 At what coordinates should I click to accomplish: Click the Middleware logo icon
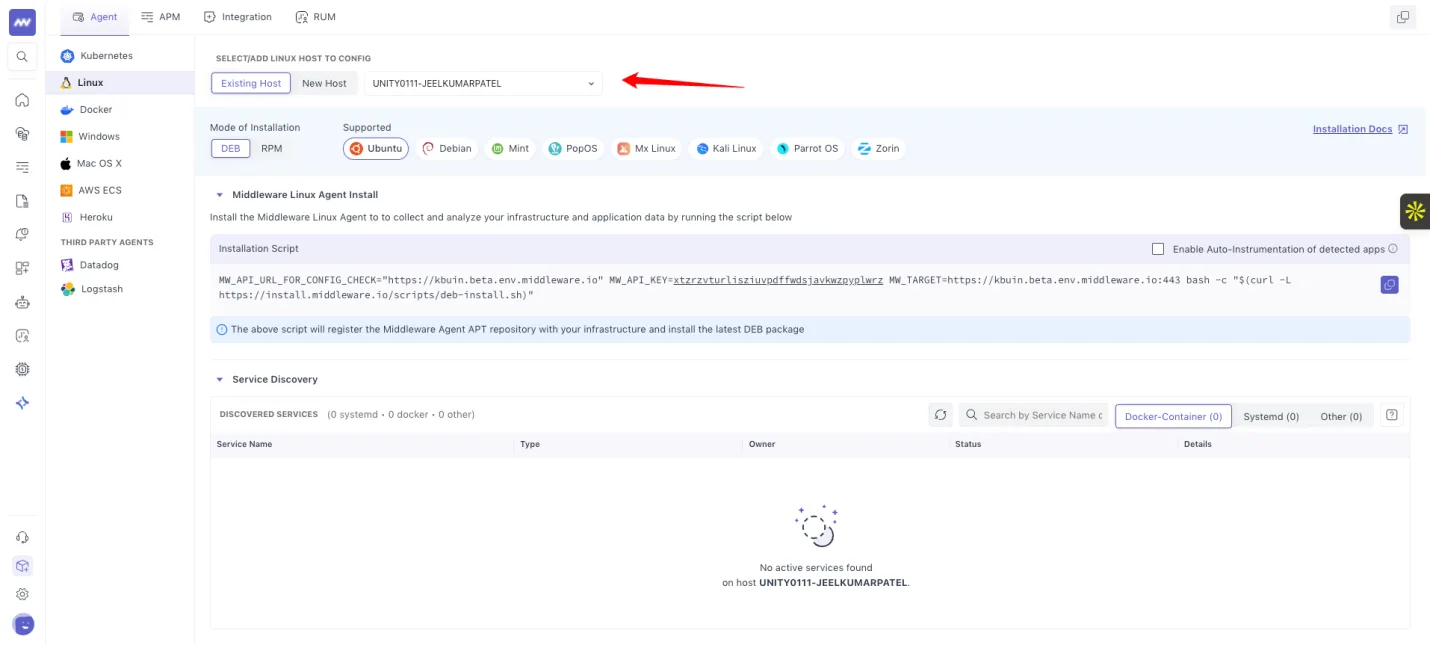click(x=22, y=22)
